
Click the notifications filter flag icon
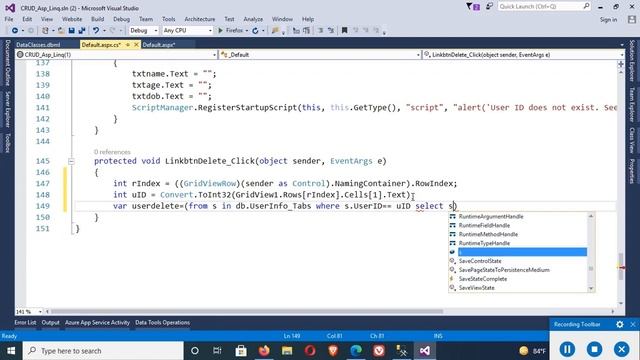pos(473,7)
